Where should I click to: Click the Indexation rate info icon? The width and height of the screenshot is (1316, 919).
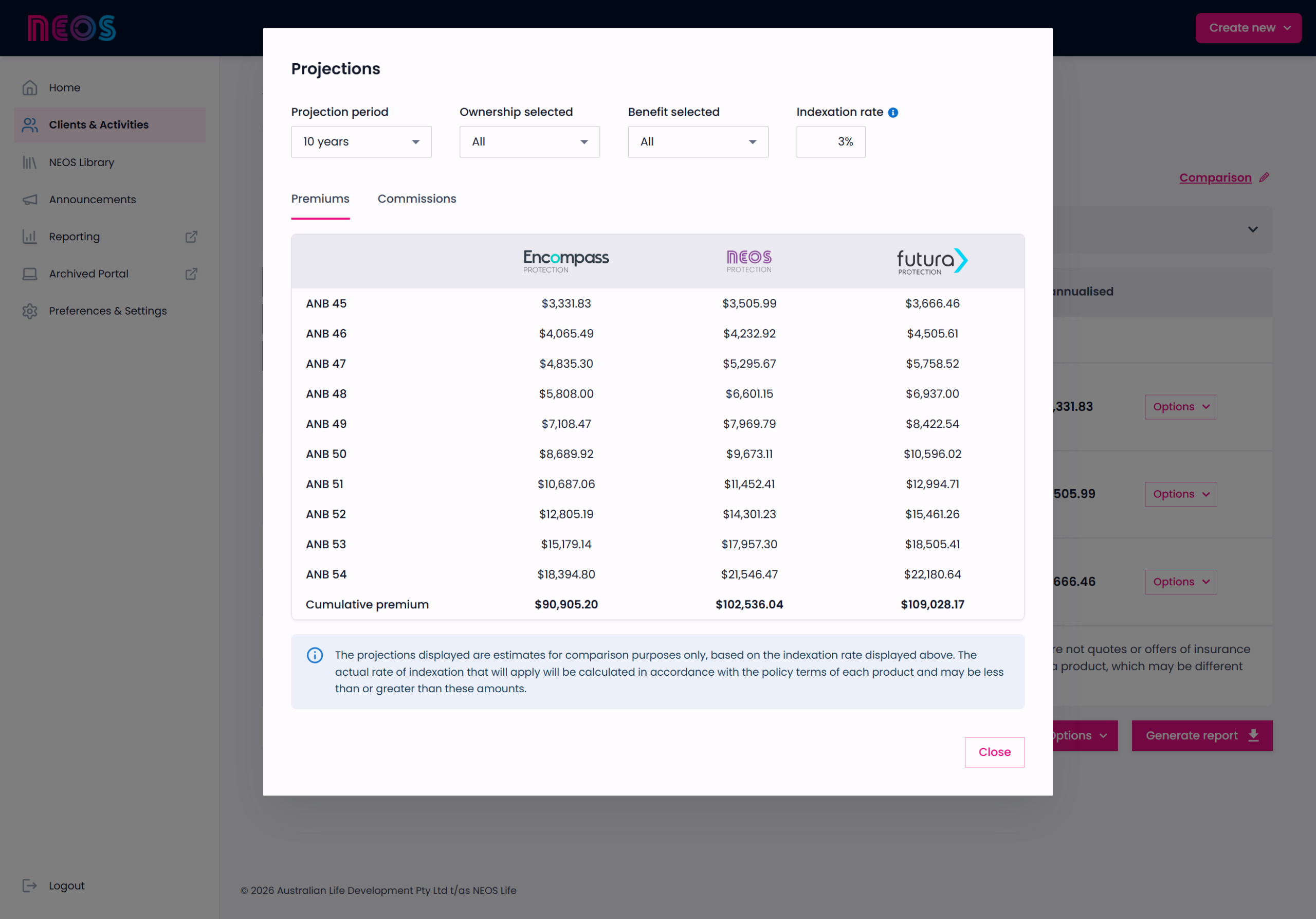click(893, 112)
